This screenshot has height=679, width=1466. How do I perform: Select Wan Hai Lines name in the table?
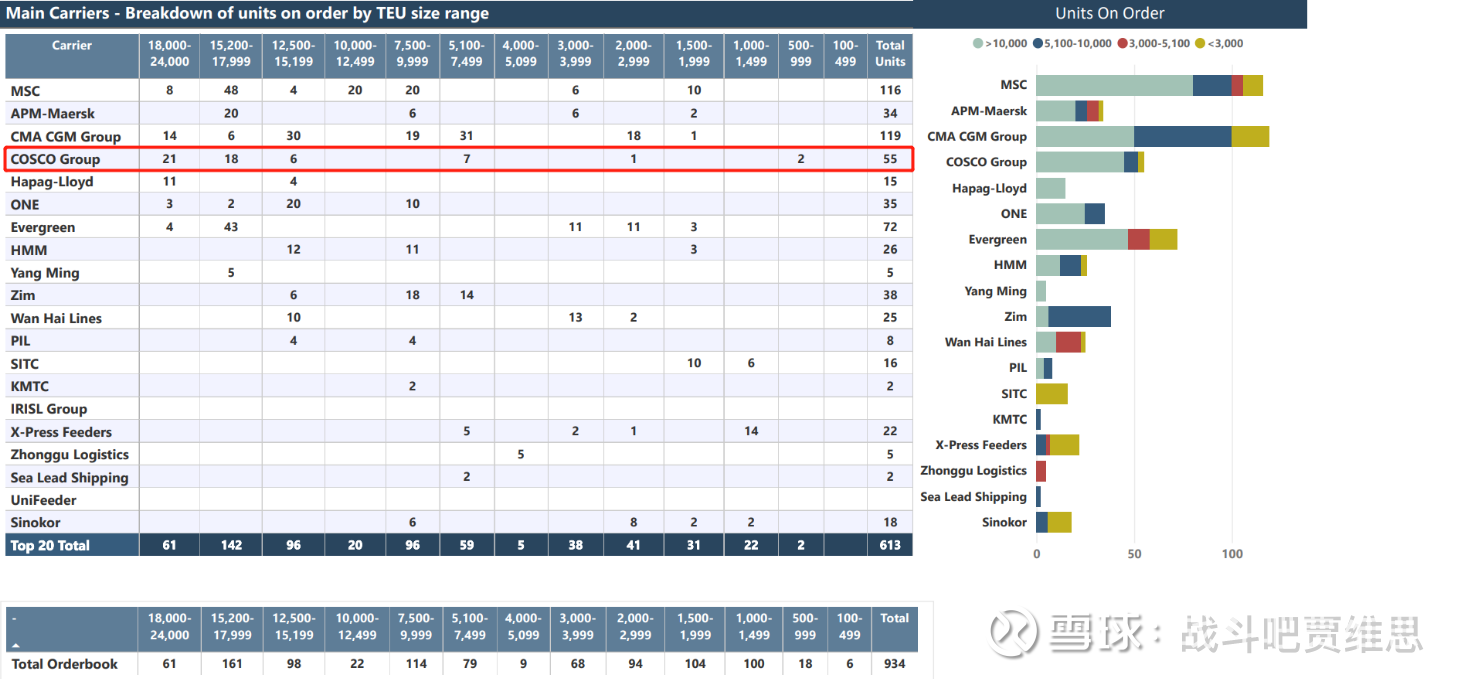[56, 318]
